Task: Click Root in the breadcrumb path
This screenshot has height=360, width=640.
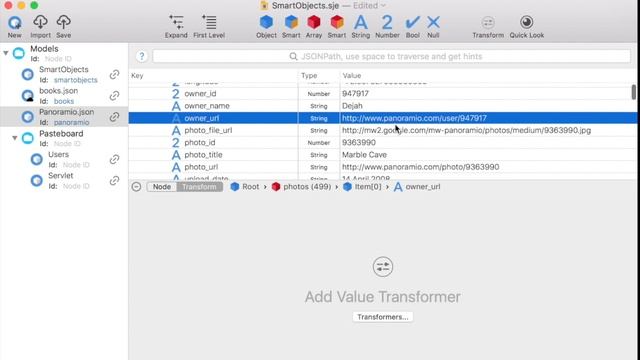Action: 245,187
